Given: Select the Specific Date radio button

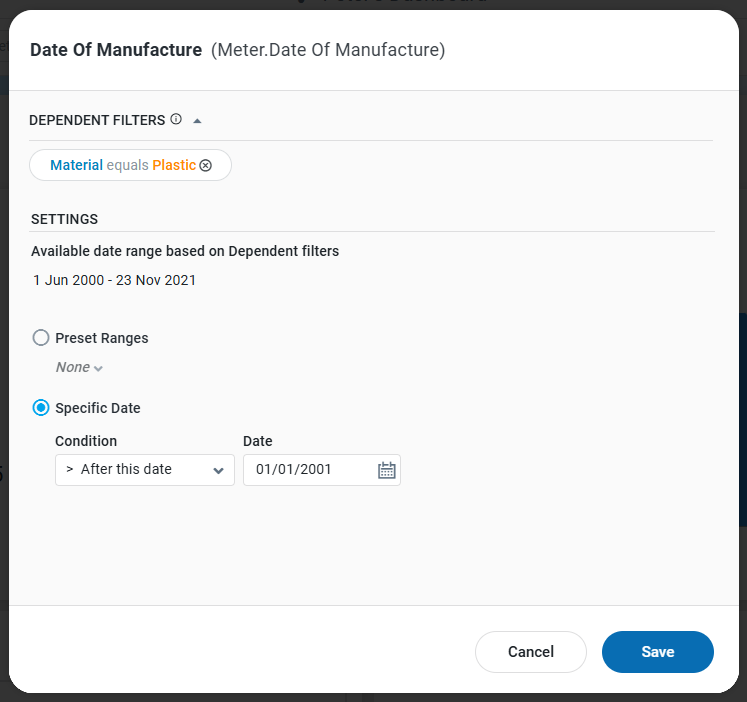Looking at the screenshot, I should 41,408.
